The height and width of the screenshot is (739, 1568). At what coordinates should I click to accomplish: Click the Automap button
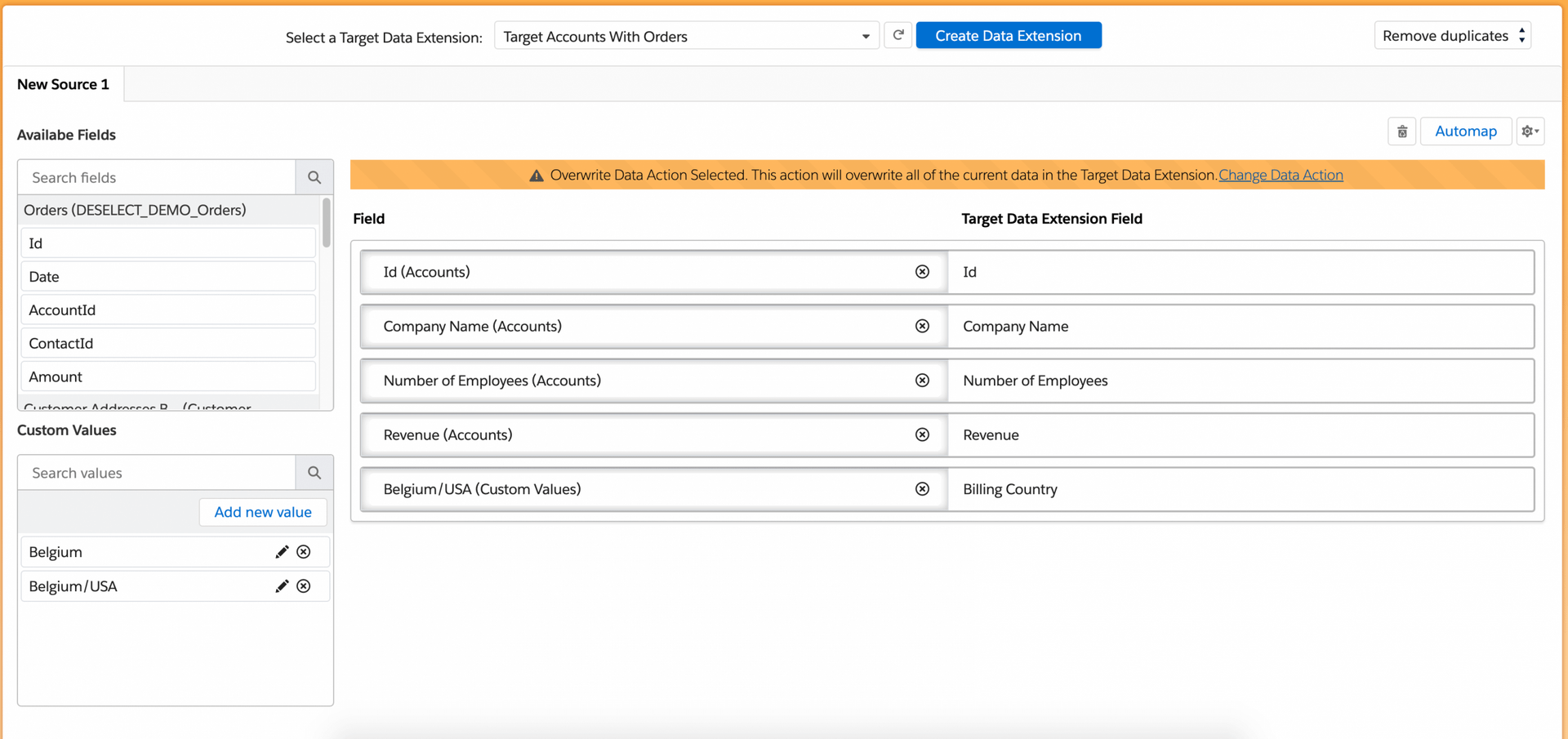tap(1465, 131)
